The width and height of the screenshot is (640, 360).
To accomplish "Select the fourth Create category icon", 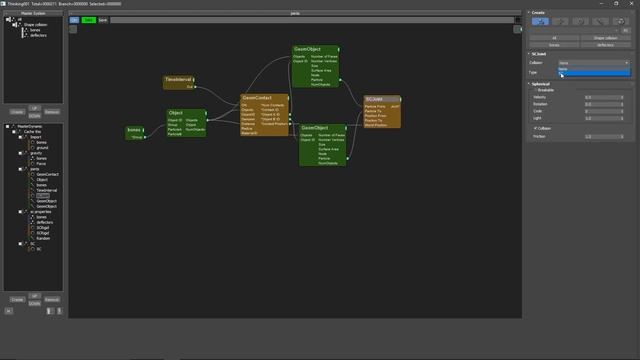I will tap(600, 21).
